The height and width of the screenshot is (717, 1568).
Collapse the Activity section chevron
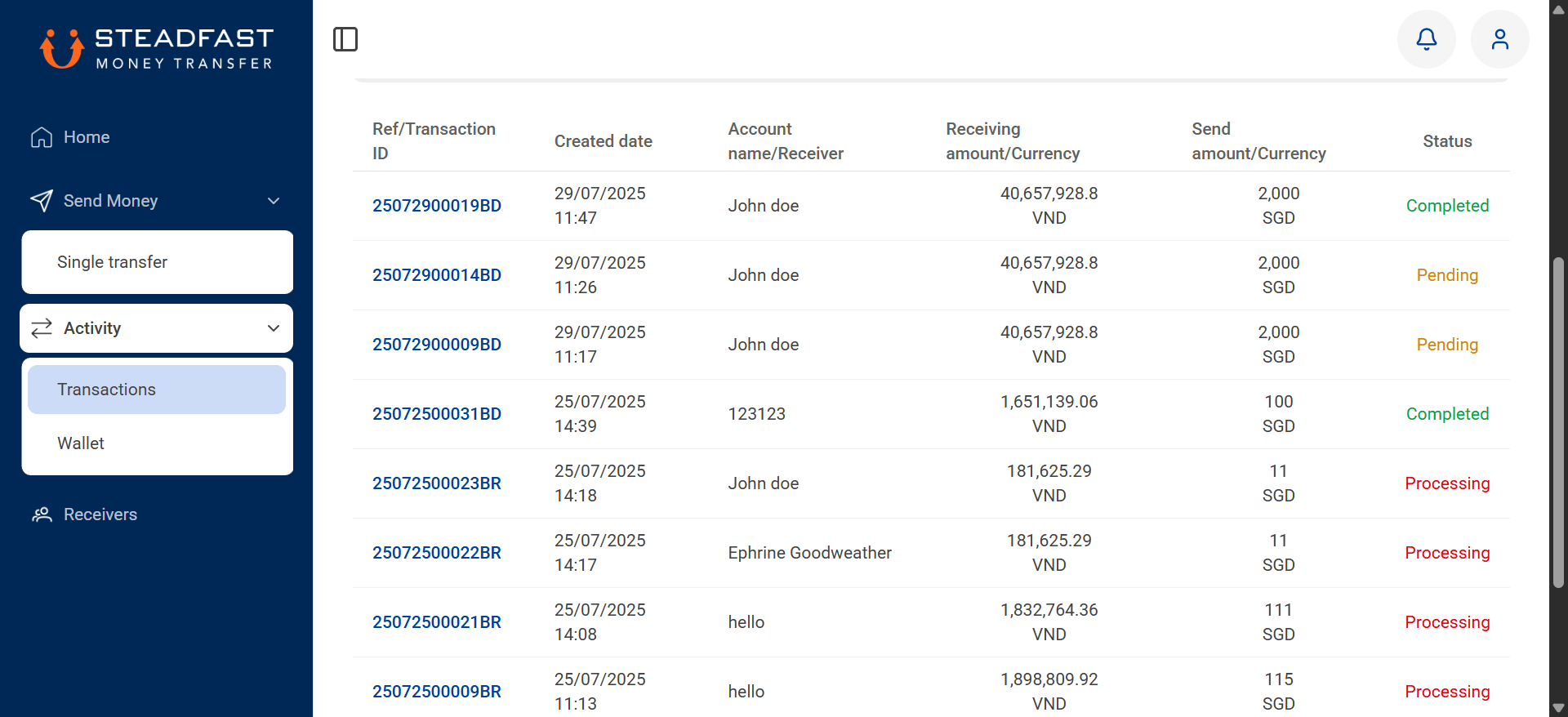274,328
